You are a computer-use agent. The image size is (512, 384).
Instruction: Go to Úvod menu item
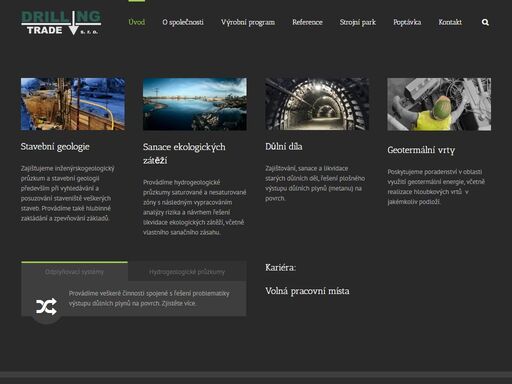tap(137, 22)
